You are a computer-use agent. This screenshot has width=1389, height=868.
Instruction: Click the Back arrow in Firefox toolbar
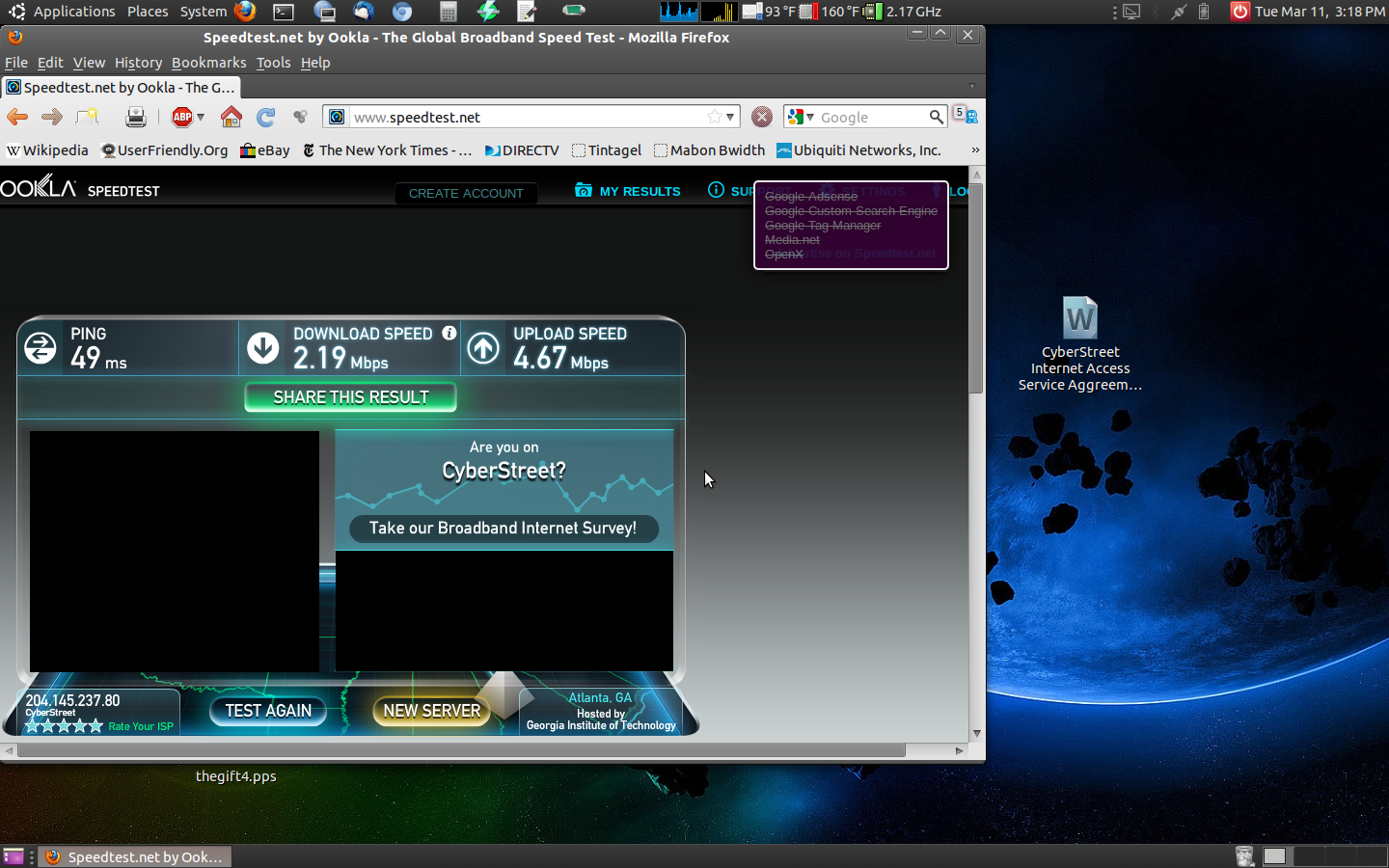pos(17,117)
